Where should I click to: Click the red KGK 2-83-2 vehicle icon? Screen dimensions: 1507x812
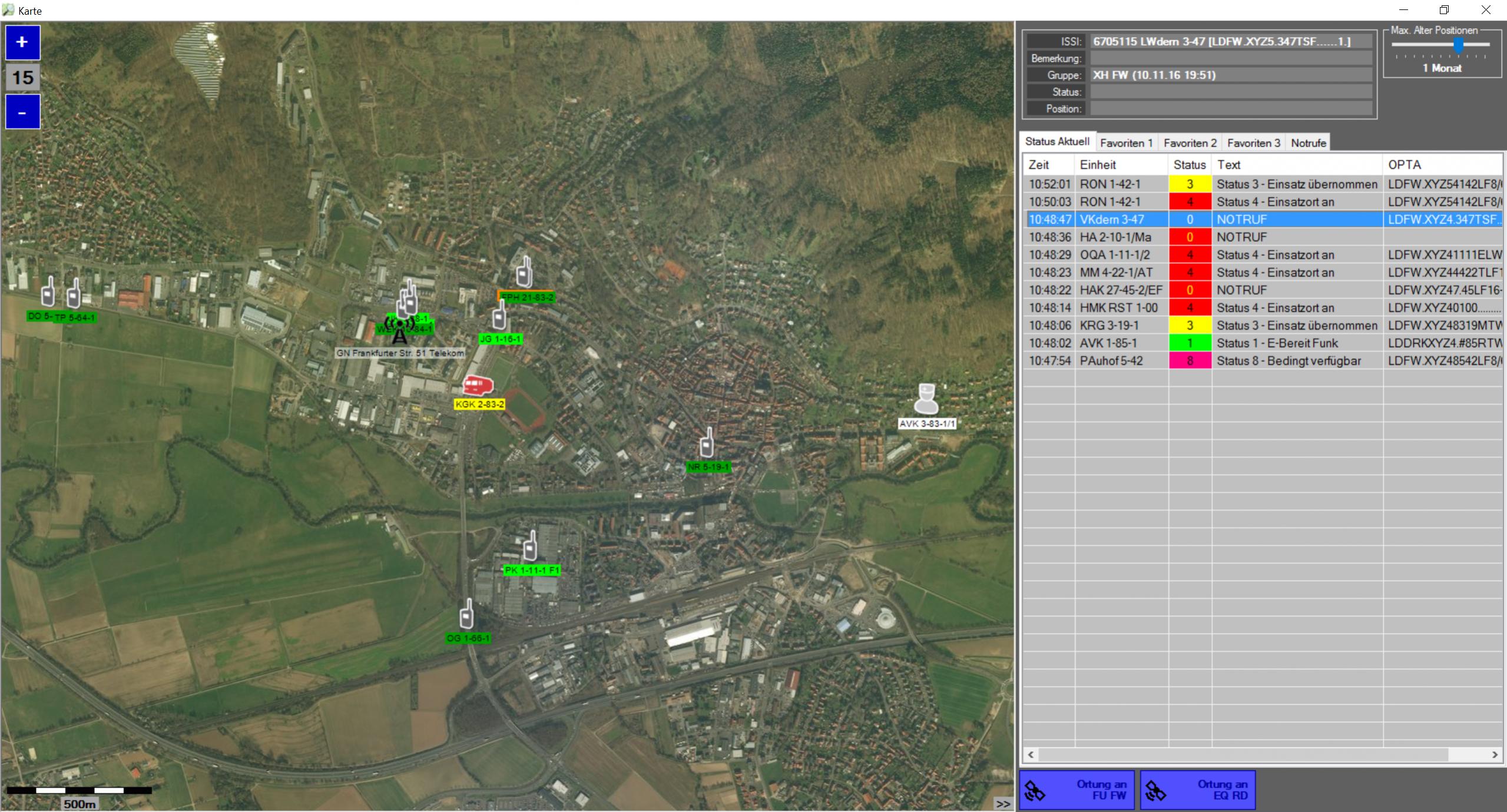click(x=478, y=386)
